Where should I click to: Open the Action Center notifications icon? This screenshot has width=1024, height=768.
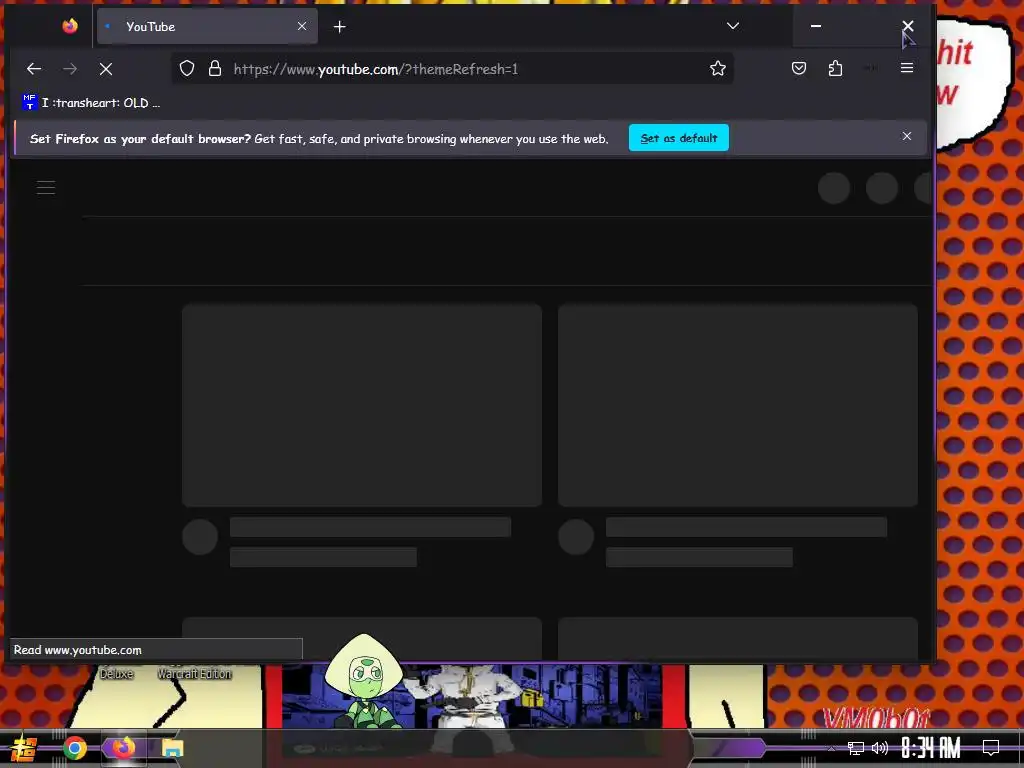pyautogui.click(x=991, y=747)
